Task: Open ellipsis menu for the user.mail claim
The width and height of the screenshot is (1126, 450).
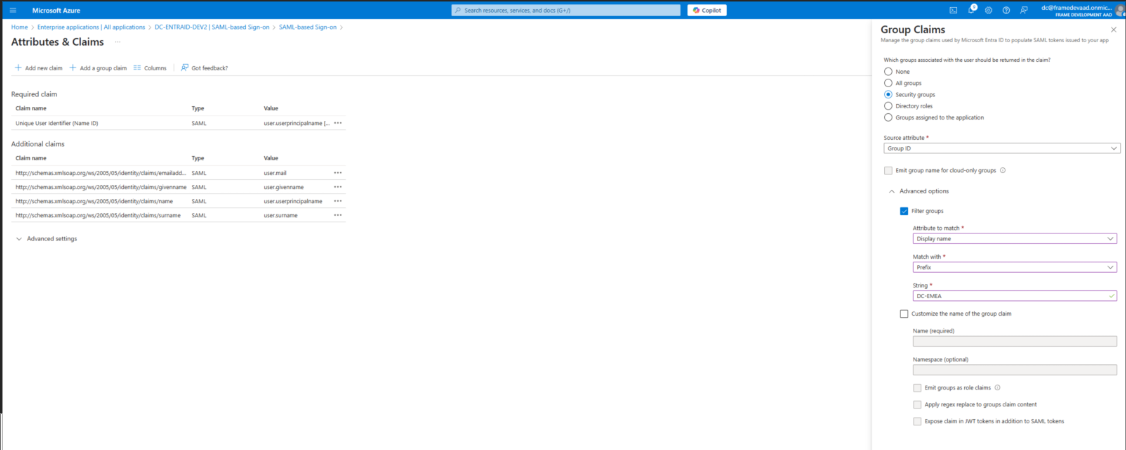Action: click(338, 173)
